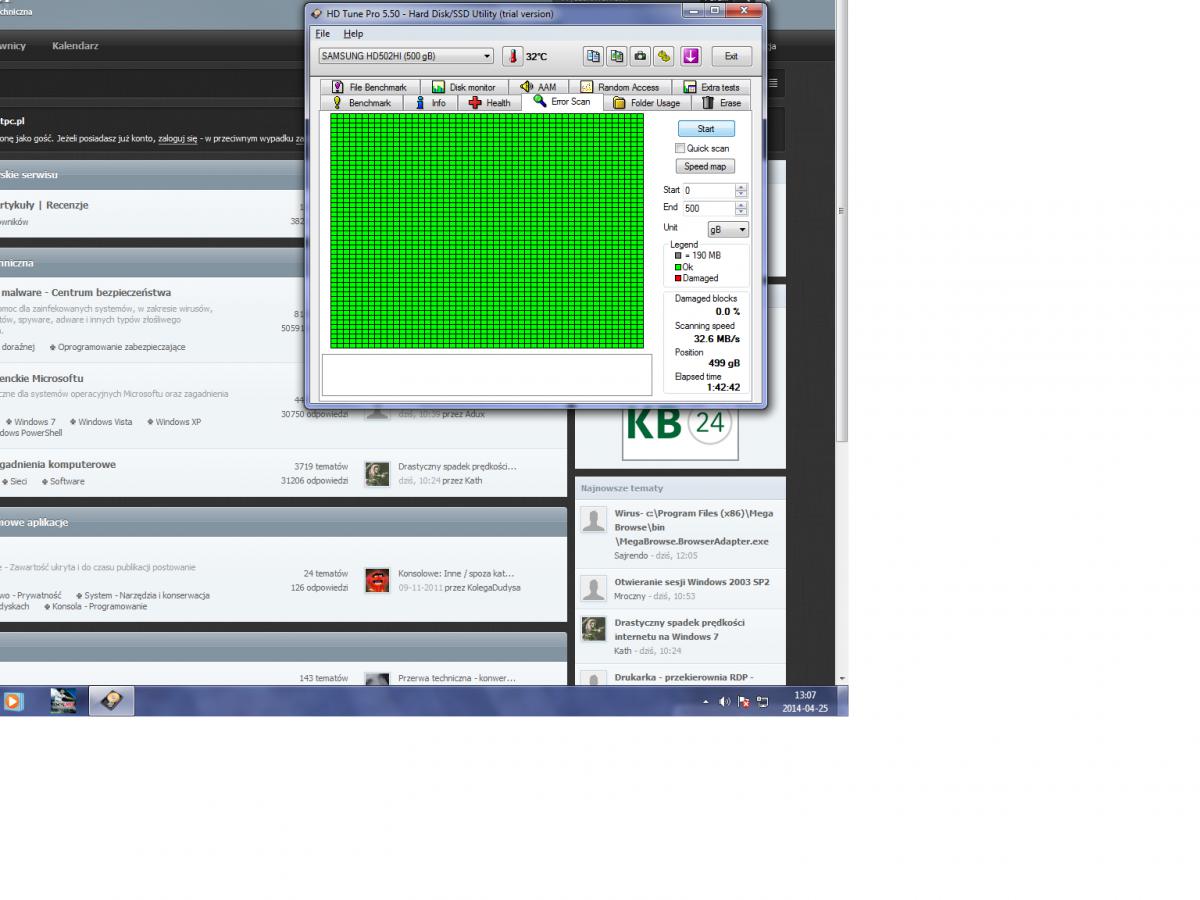Click the volume speaker tray icon
This screenshot has height=900, width=1200.
pyautogui.click(x=724, y=702)
